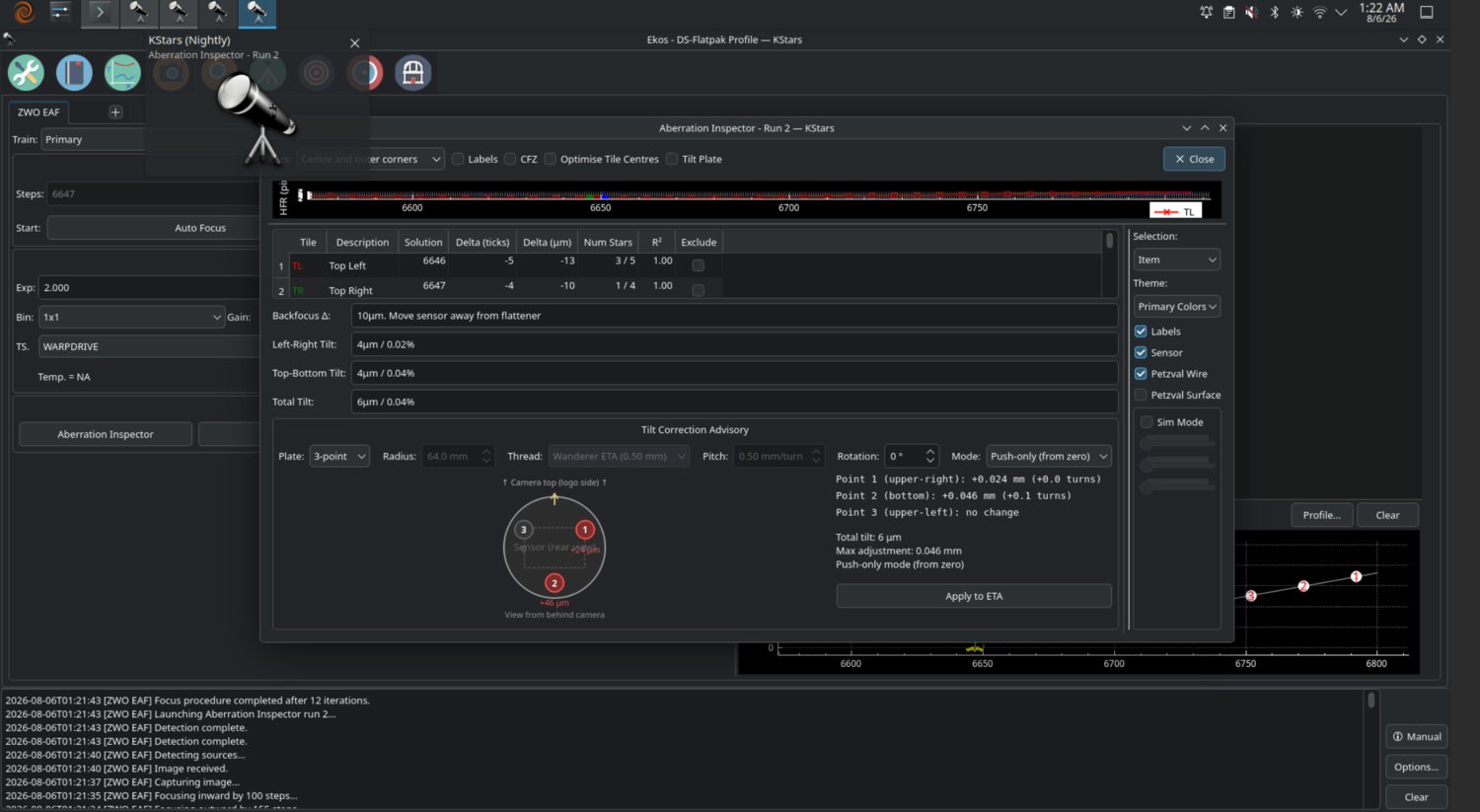Viewport: 1480px width, 812px height.
Task: Enable Optimise Tile Centres checkbox
Action: 551,159
